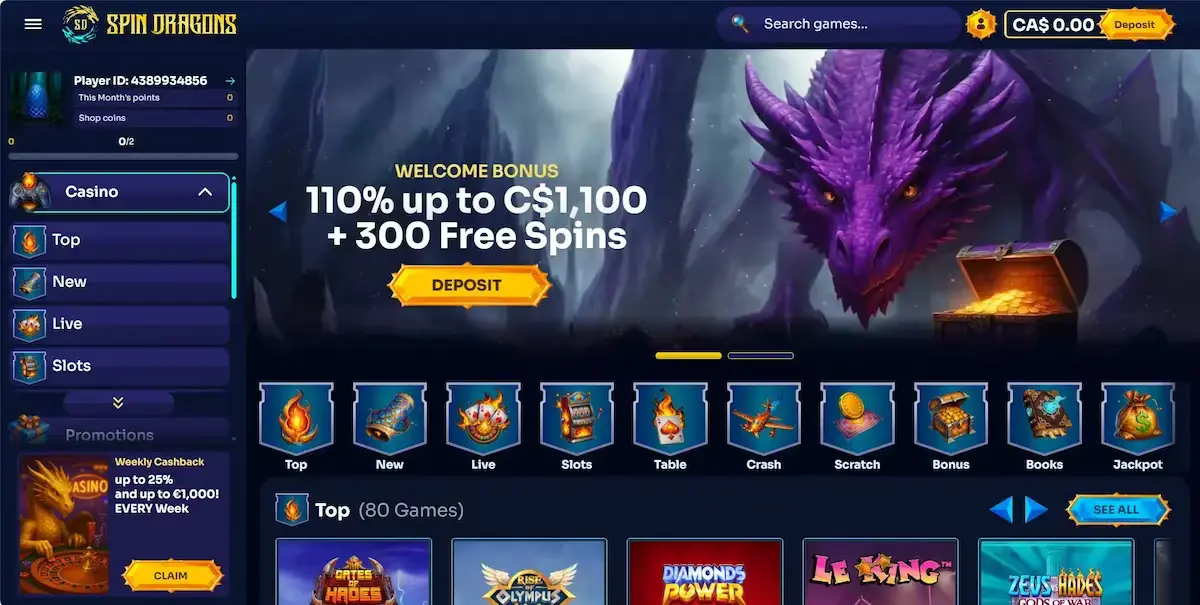The image size is (1200, 605).
Task: Expand more casino categories with double chevron
Action: pos(118,403)
